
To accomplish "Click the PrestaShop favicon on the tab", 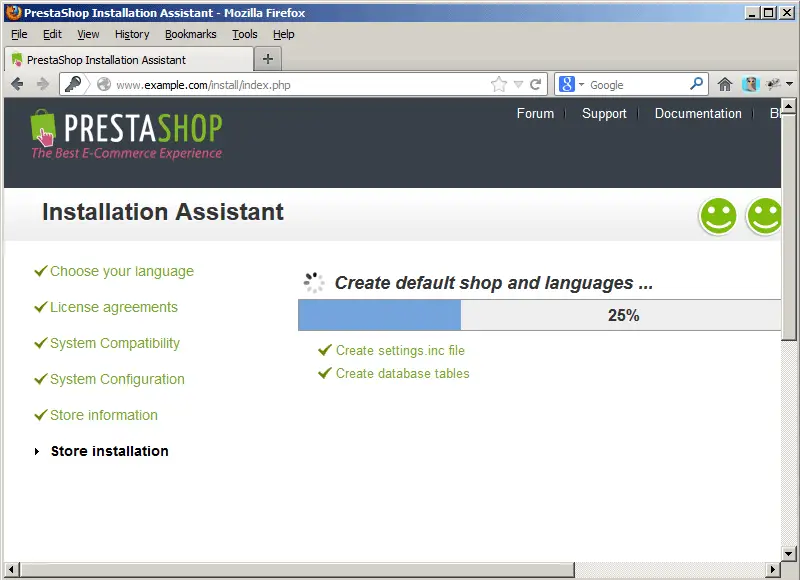I will pos(17,59).
